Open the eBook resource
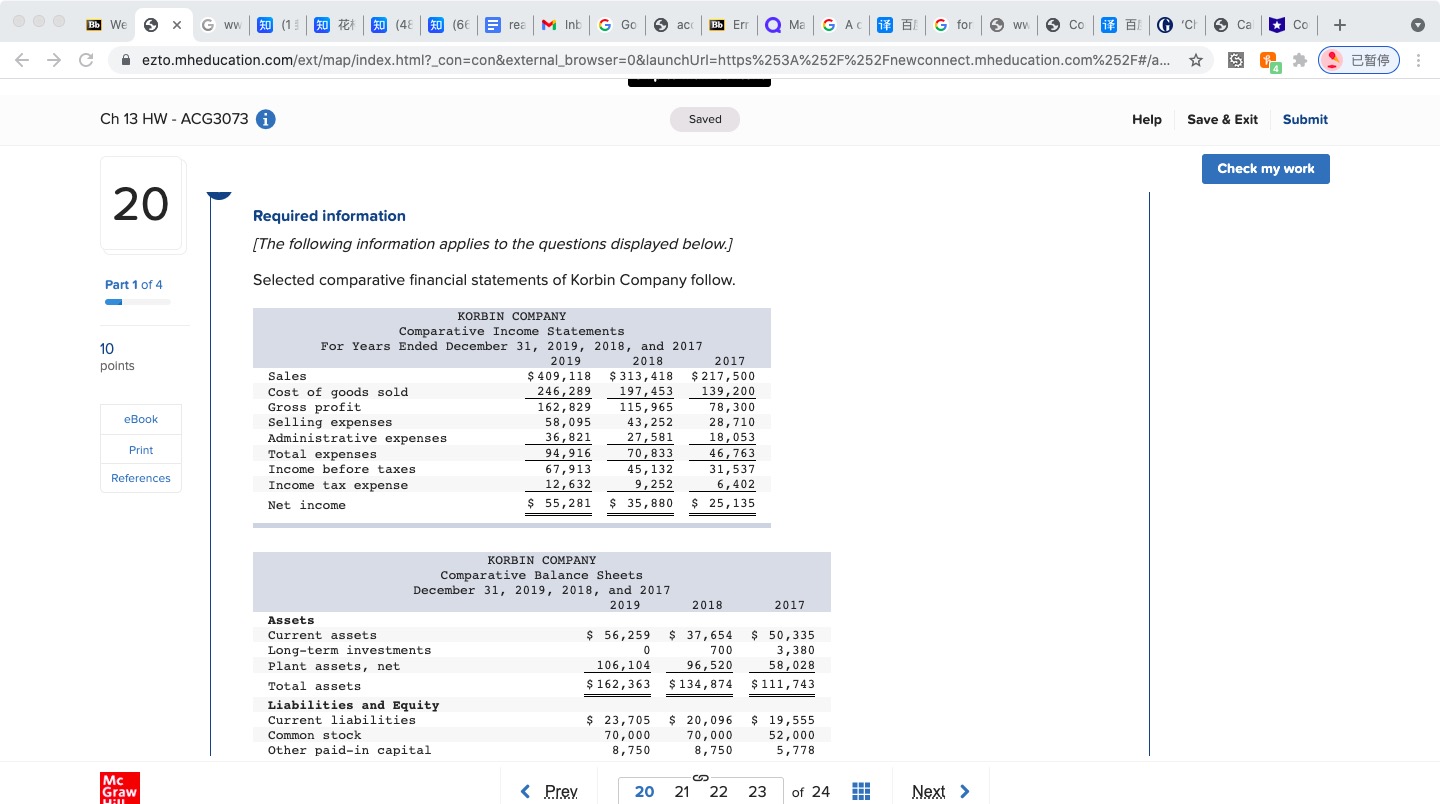 (141, 419)
